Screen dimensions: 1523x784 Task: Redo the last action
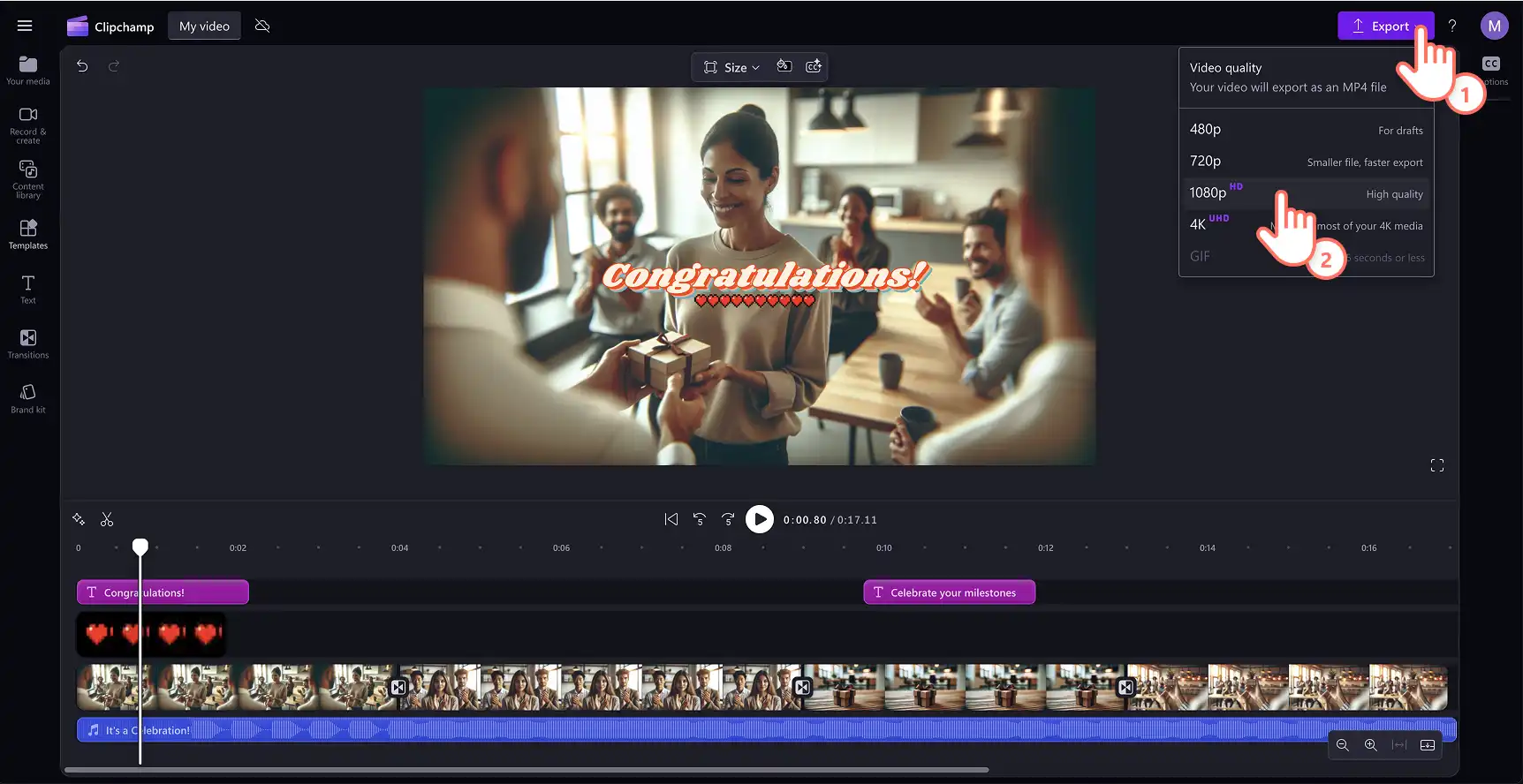[114, 66]
